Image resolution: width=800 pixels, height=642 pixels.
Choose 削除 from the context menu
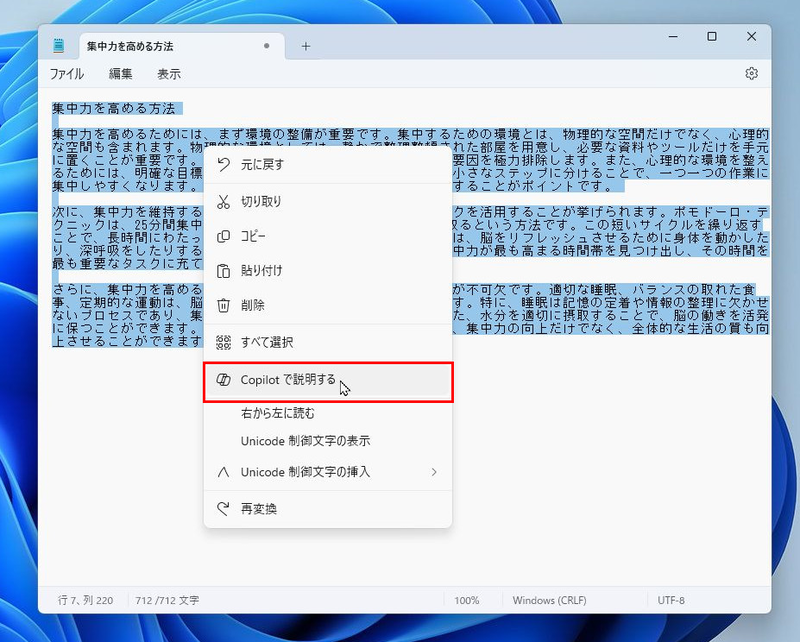(x=328, y=305)
